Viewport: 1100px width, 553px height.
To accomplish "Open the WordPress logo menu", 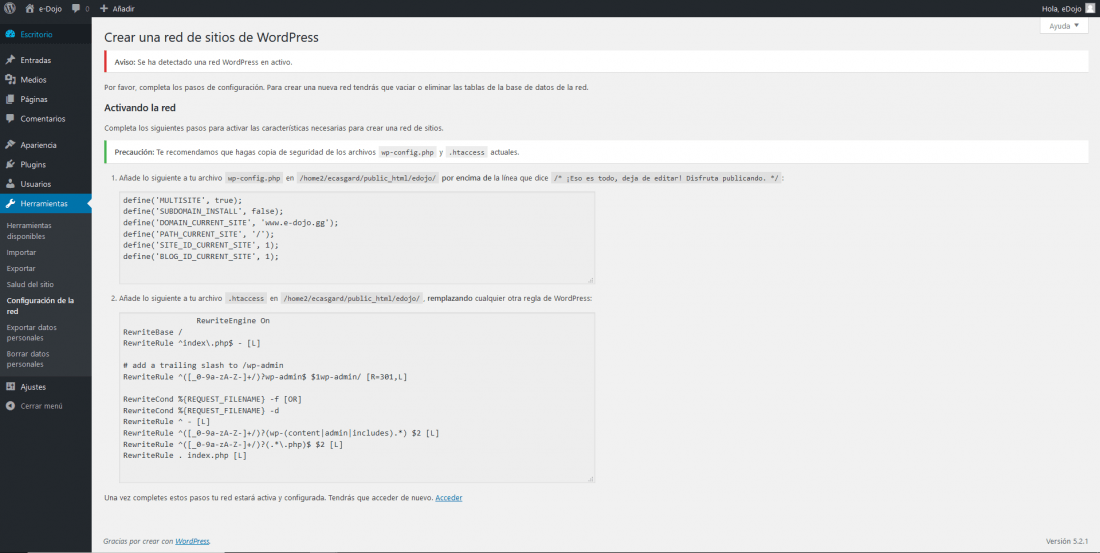I will (x=10, y=8).
